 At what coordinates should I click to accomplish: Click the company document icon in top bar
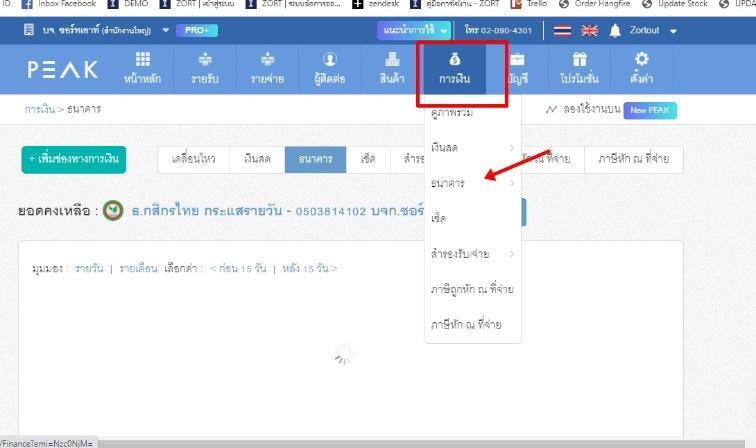coord(29,30)
